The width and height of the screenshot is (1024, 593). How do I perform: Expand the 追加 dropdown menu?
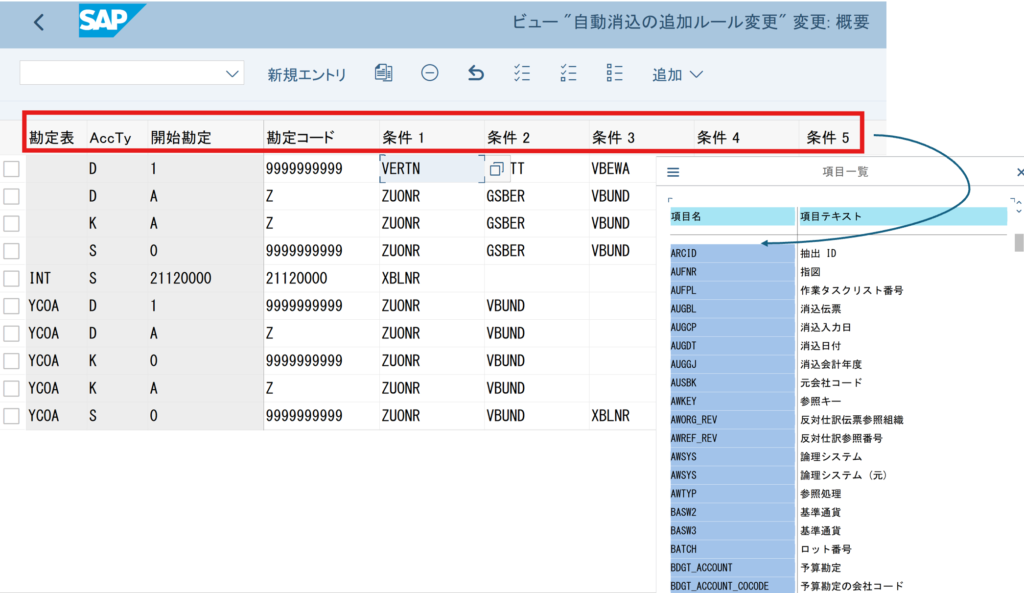[x=677, y=74]
